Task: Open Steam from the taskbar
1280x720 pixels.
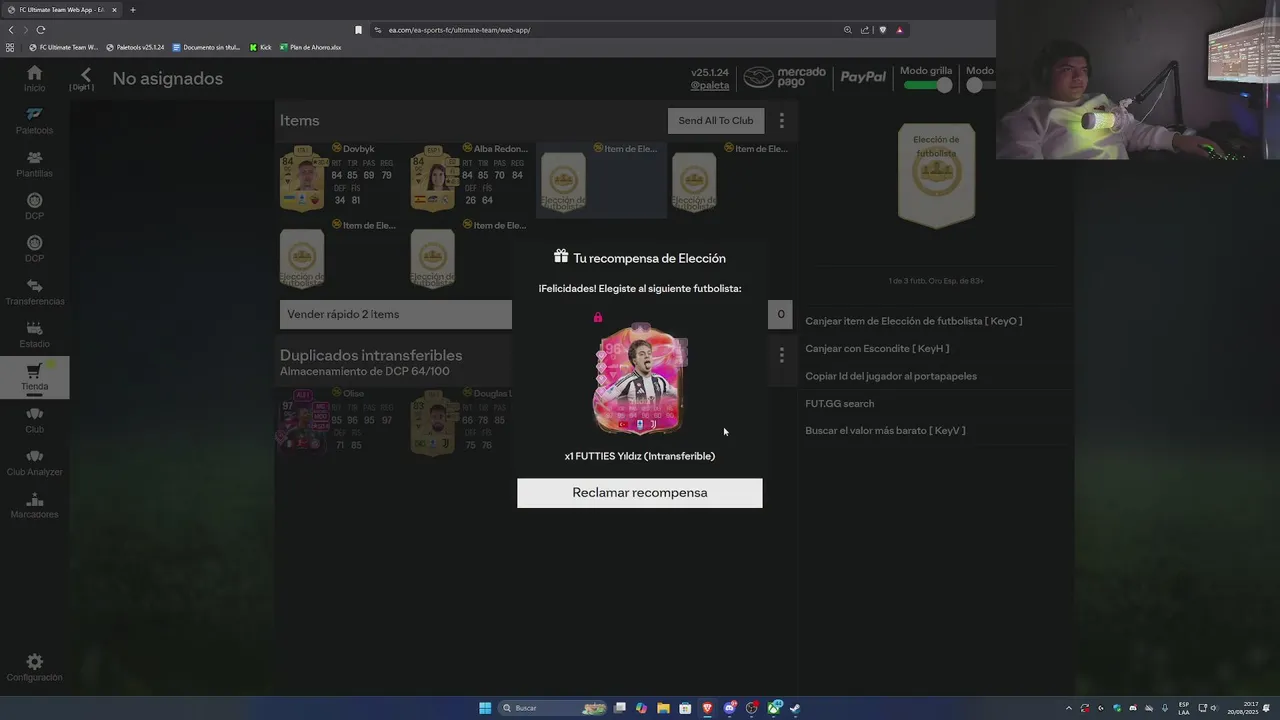Action: [795, 708]
